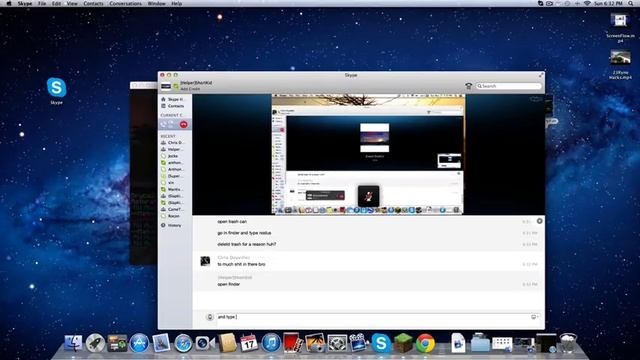640x360 pixels.
Task: Open the File menu
Action: pos(42,3)
